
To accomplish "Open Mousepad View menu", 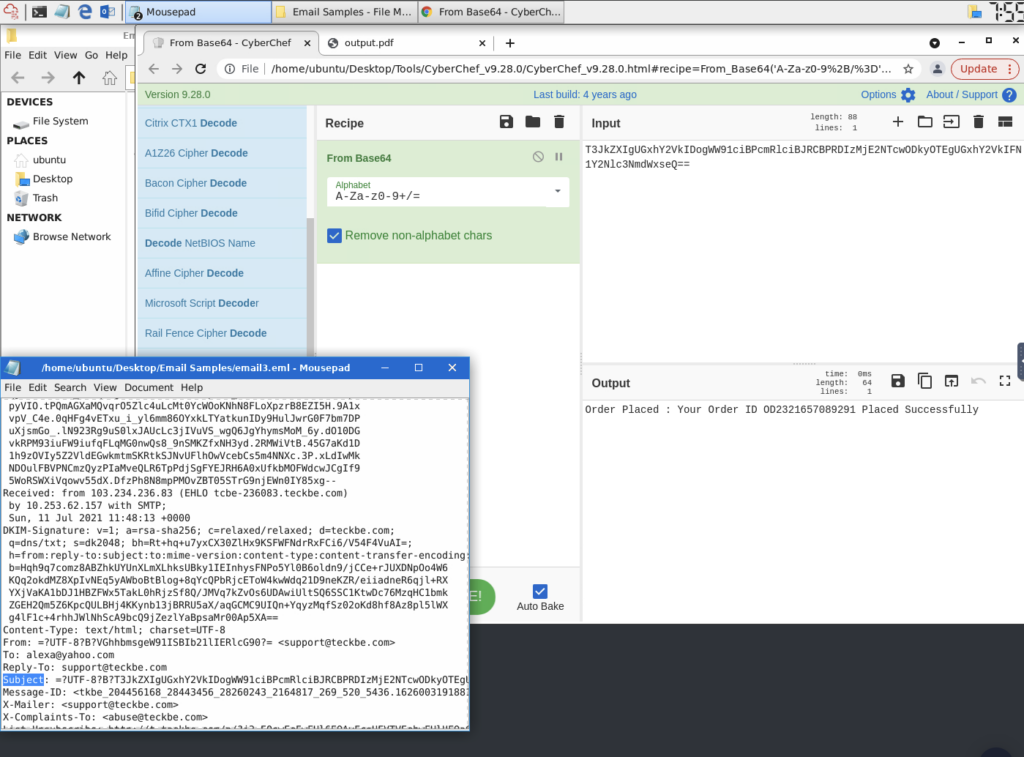I will [x=104, y=387].
